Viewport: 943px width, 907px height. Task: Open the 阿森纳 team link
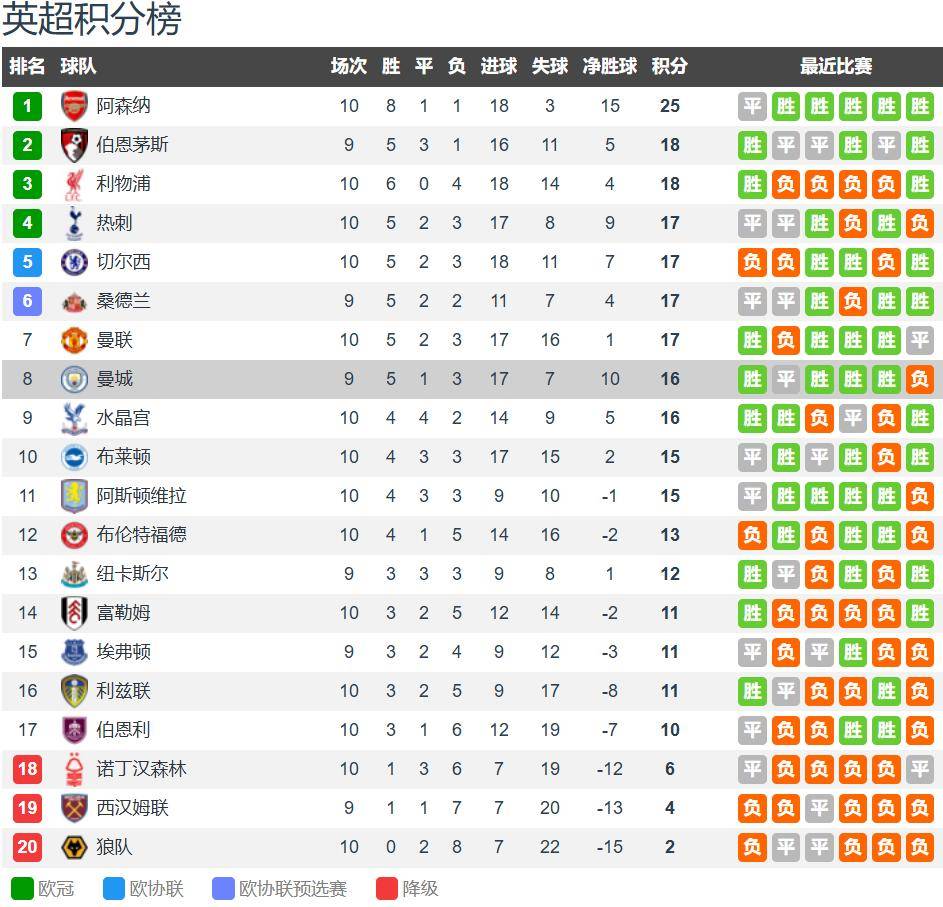tap(123, 106)
